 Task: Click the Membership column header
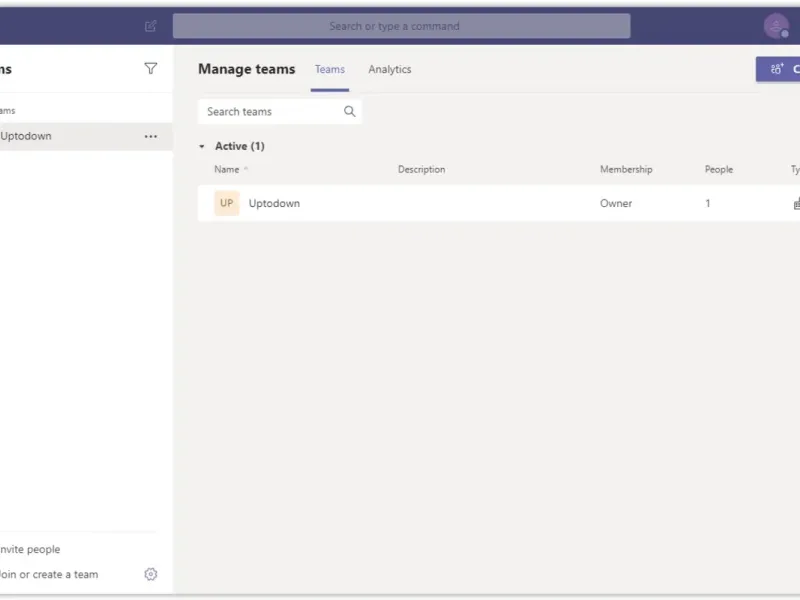pyautogui.click(x=626, y=169)
